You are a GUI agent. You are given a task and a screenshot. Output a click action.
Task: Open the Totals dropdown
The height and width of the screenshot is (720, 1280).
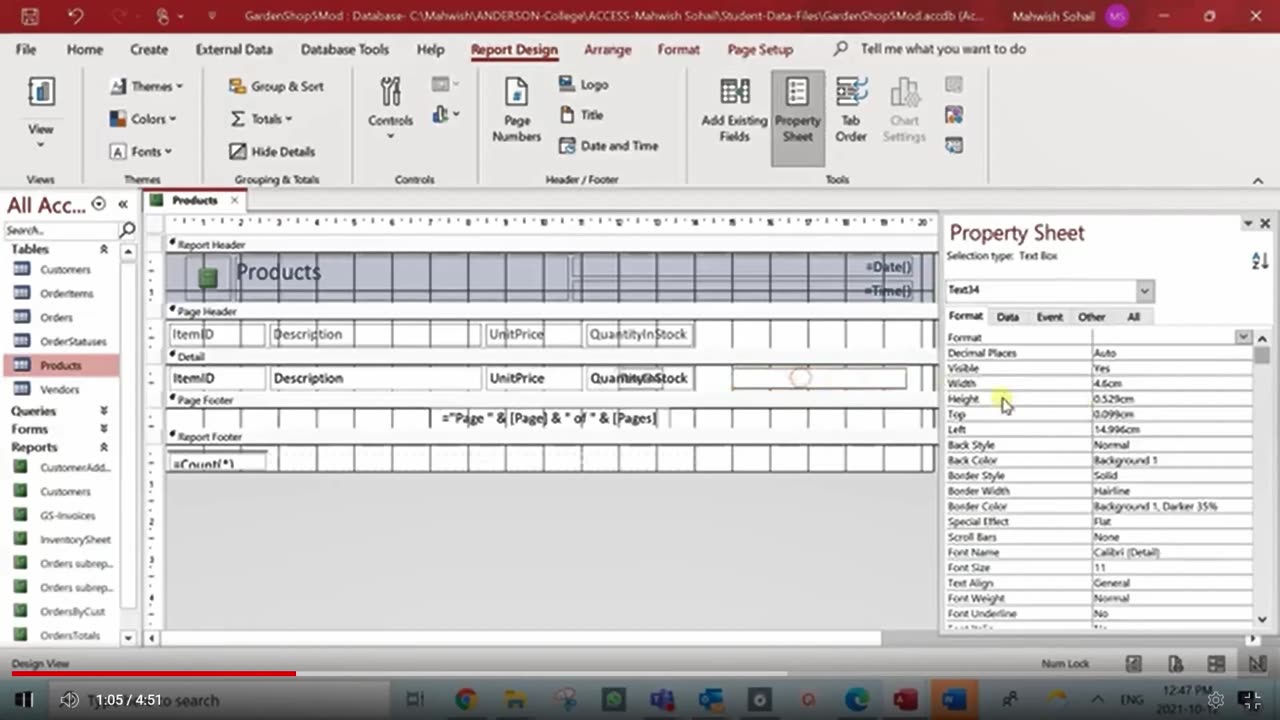tap(261, 119)
